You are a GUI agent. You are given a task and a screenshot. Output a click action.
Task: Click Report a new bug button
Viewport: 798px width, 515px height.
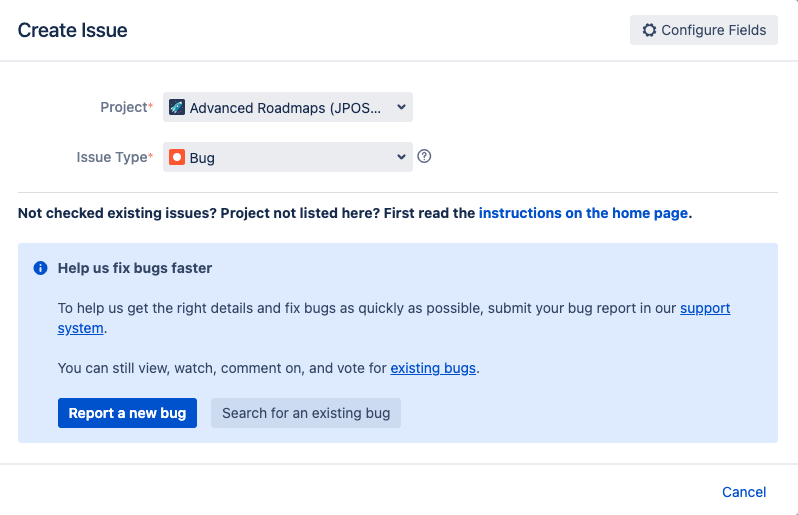[127, 413]
